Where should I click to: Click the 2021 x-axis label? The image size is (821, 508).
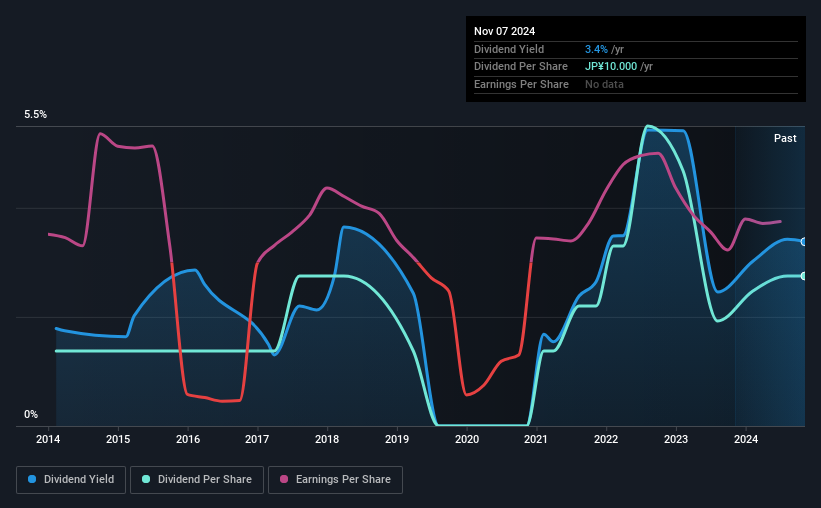[536, 439]
